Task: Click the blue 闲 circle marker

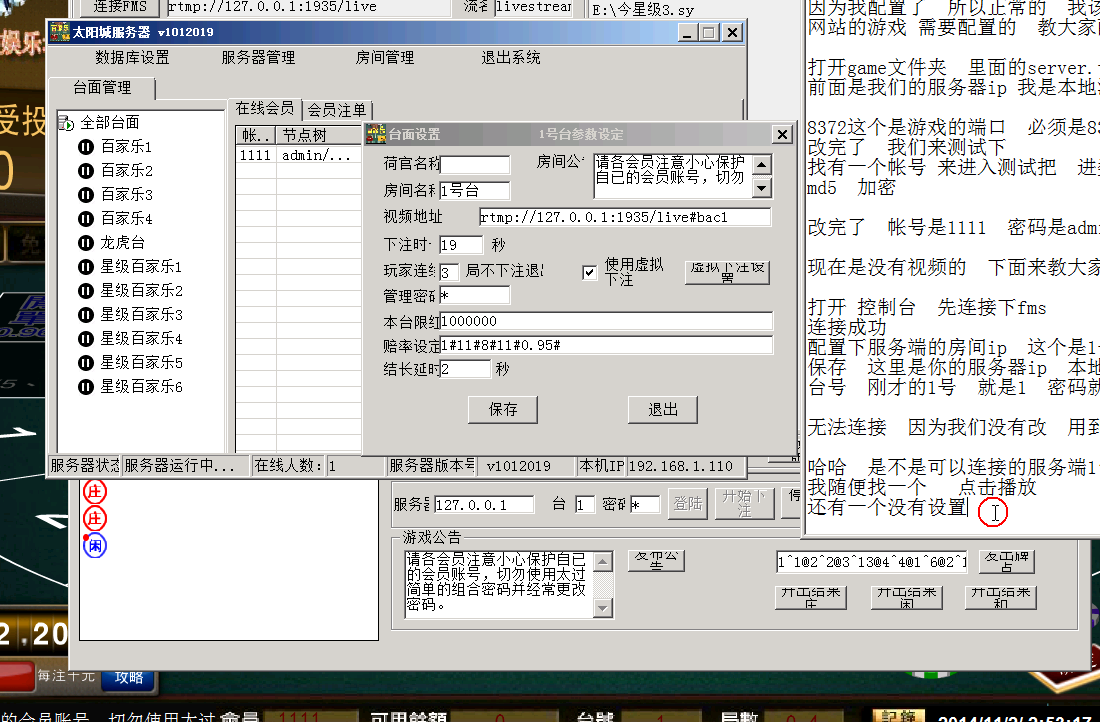Action: [95, 546]
